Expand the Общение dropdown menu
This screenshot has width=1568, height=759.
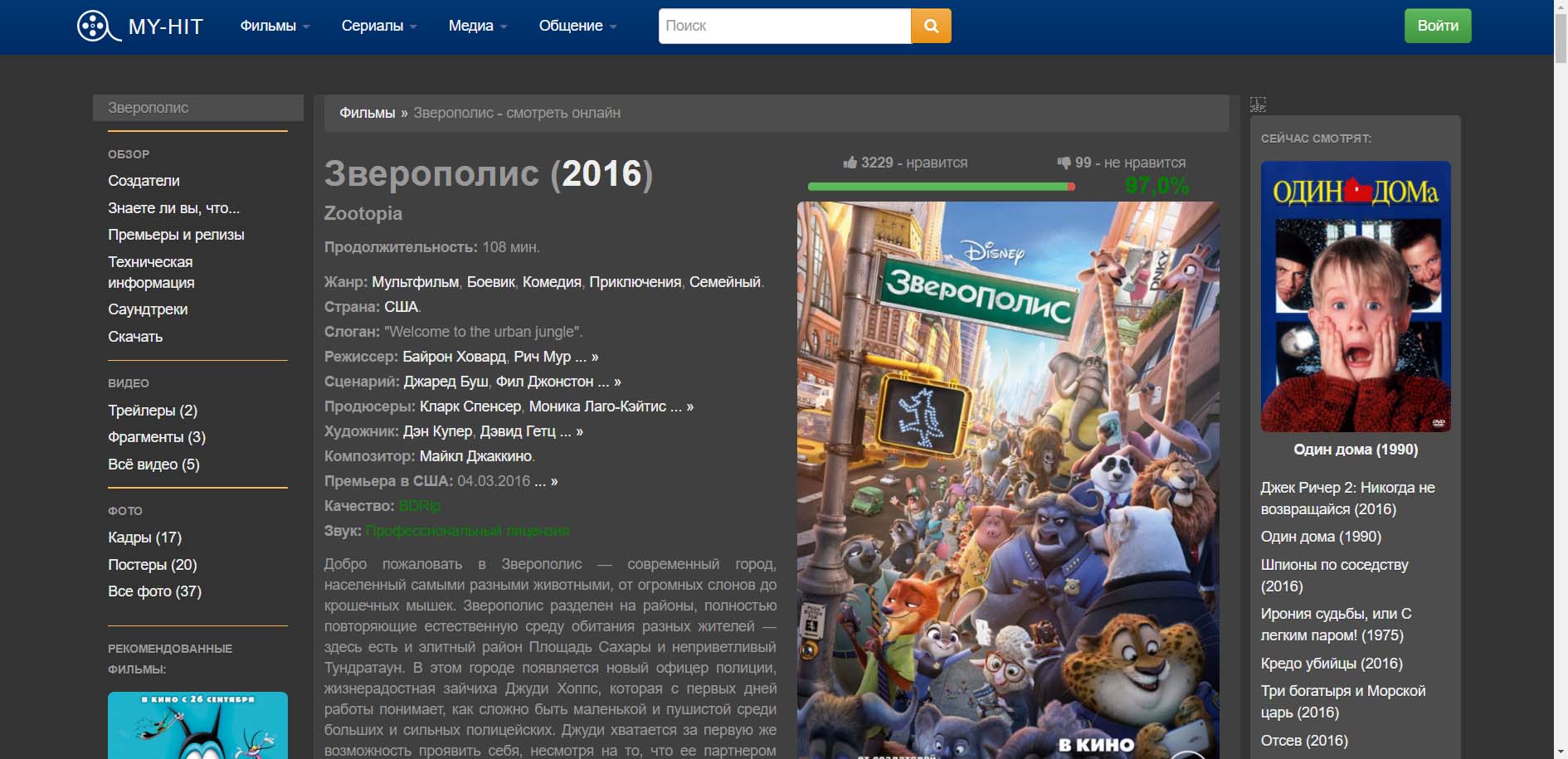pos(577,26)
